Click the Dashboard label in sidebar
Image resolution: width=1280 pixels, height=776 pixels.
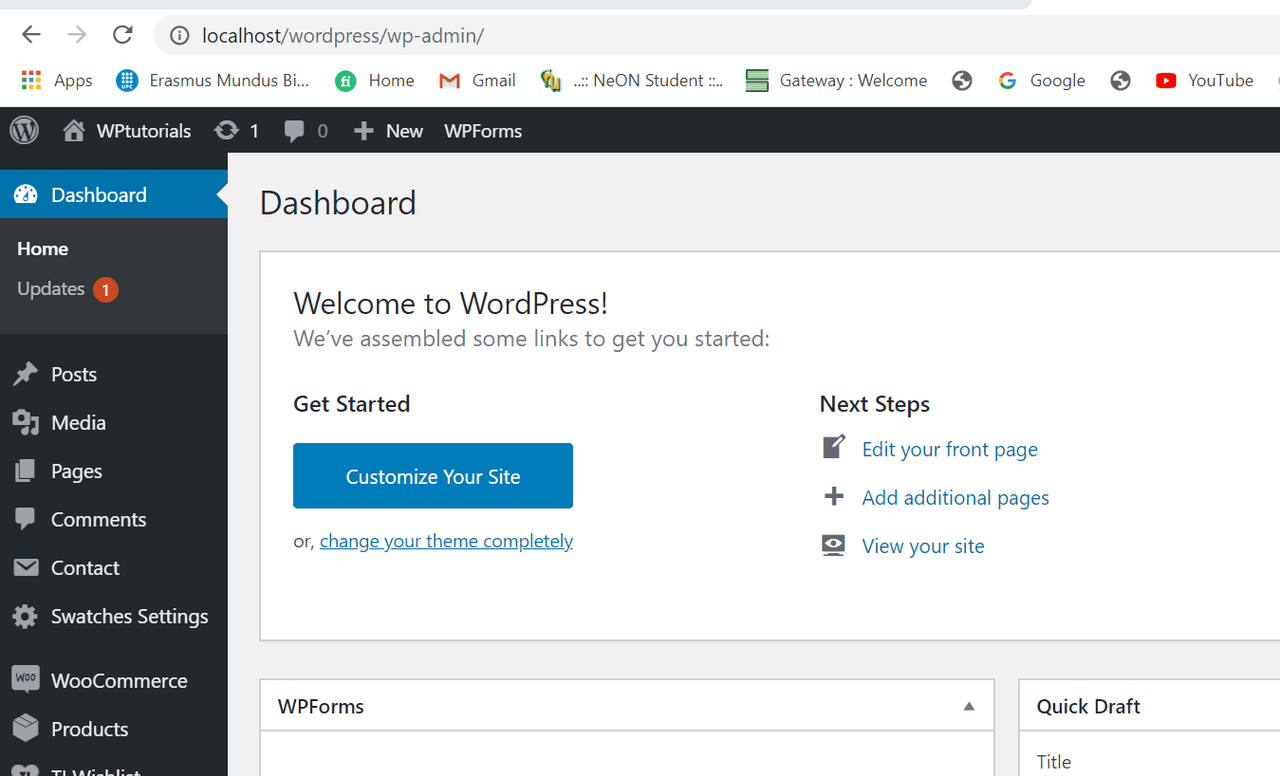[99, 195]
